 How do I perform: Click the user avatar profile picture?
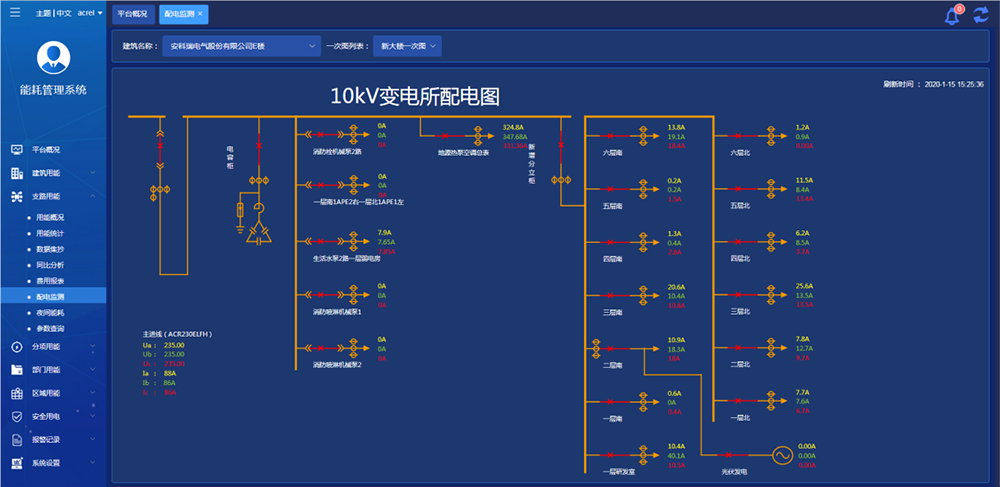coord(52,58)
